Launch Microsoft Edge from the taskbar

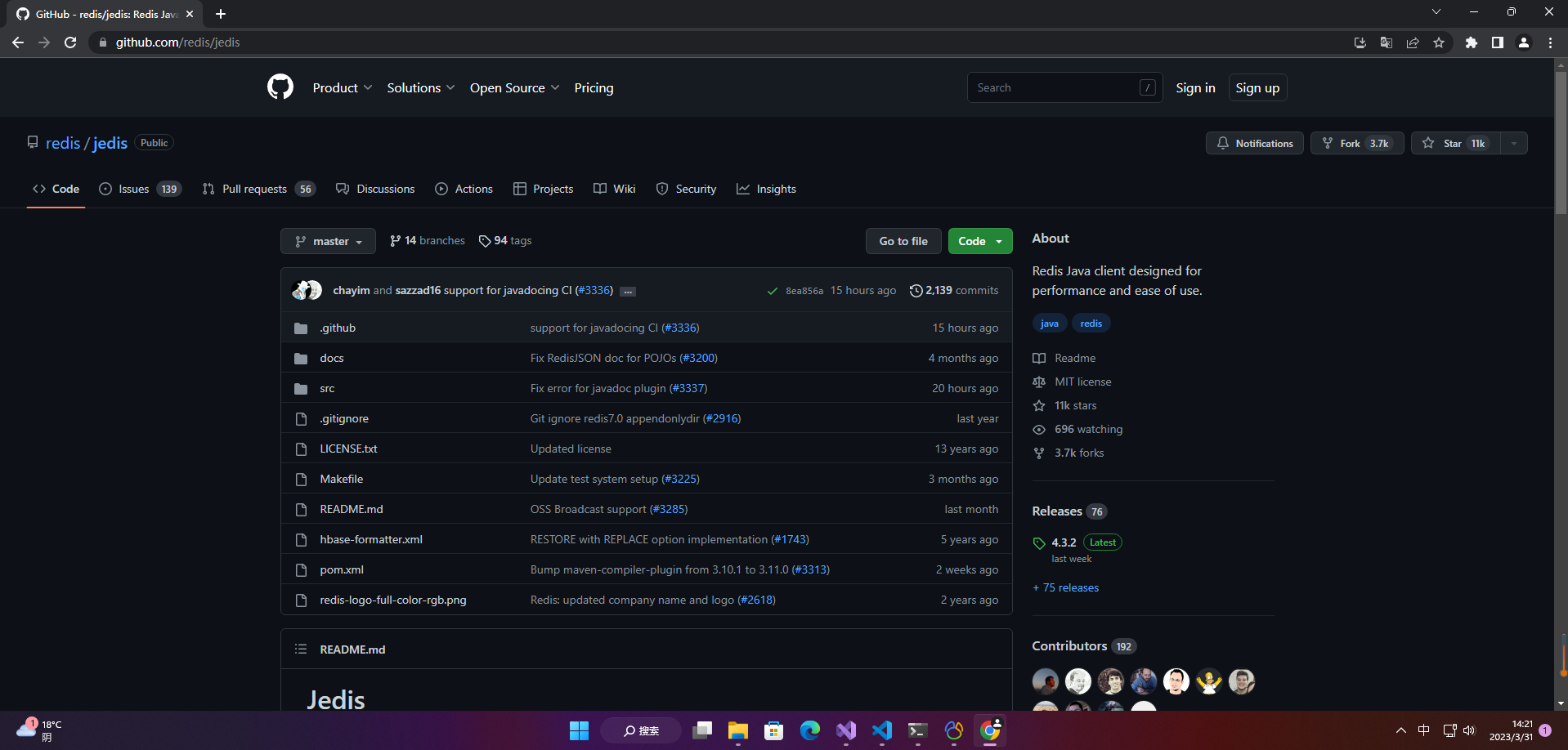tap(810, 730)
